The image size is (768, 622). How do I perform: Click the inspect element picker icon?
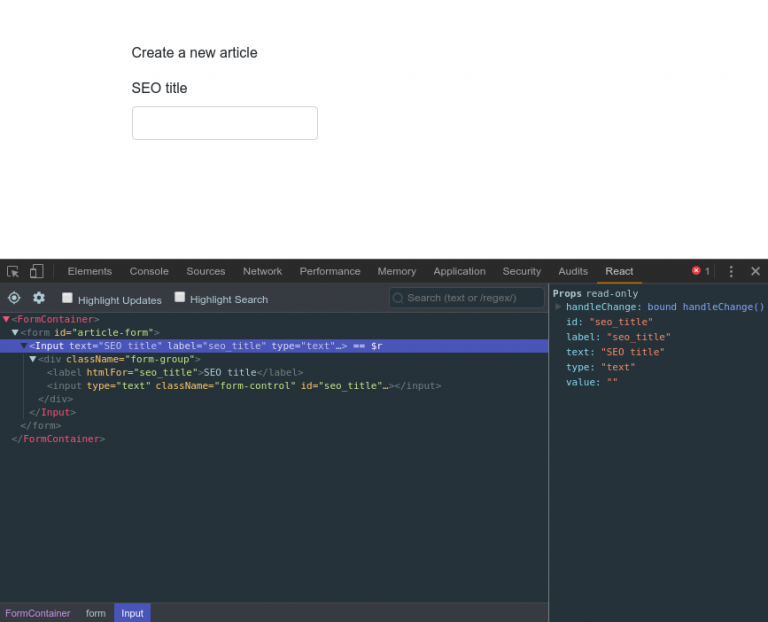[13, 271]
